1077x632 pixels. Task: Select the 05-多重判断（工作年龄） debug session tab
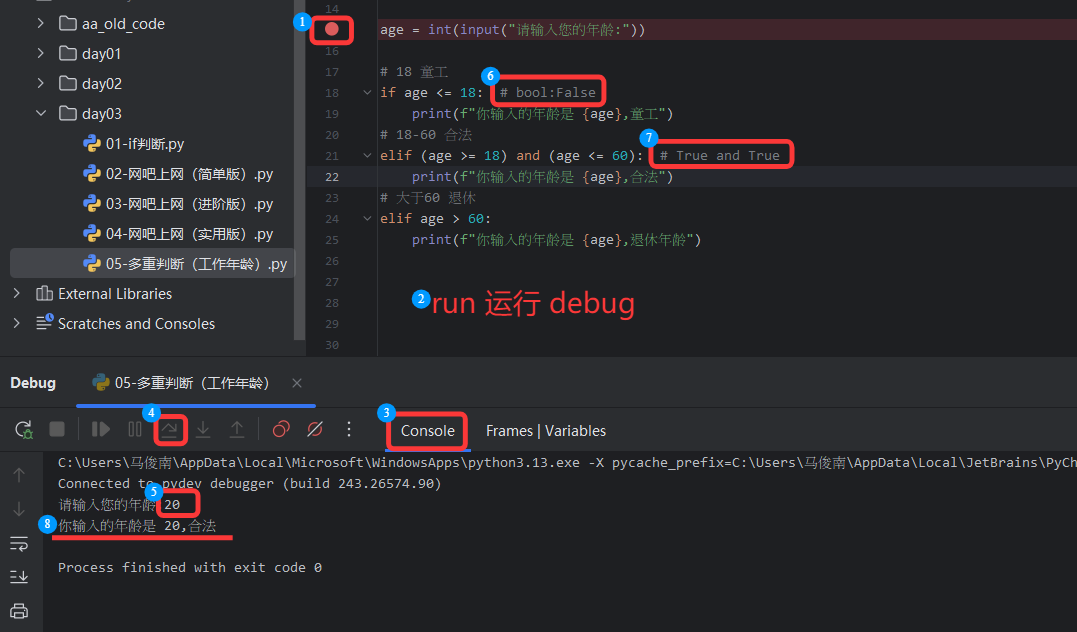coord(181,383)
